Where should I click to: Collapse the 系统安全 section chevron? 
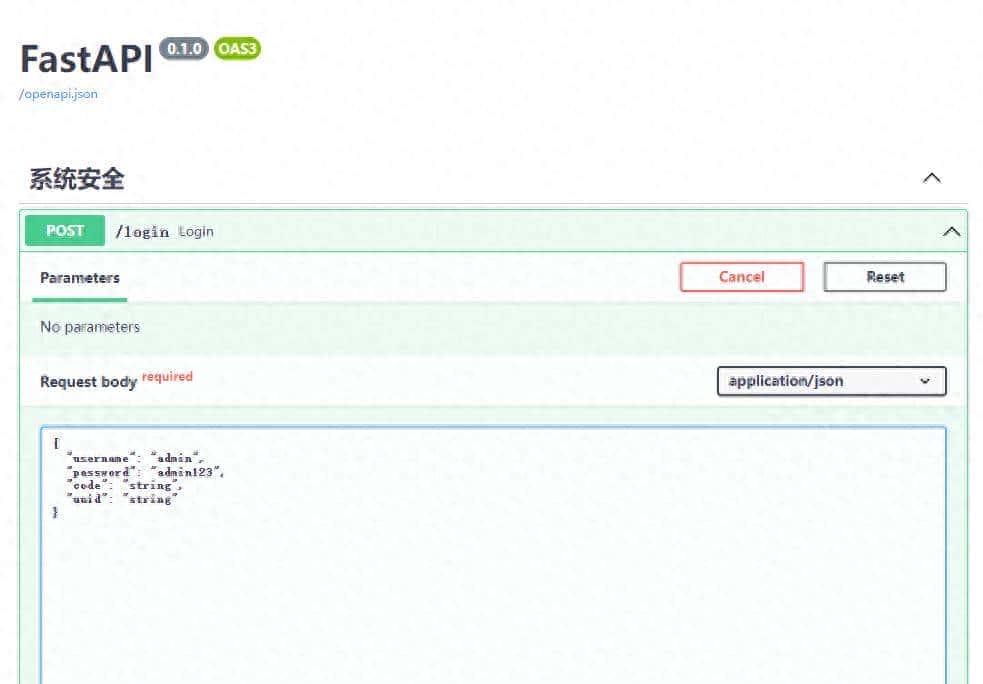932,178
